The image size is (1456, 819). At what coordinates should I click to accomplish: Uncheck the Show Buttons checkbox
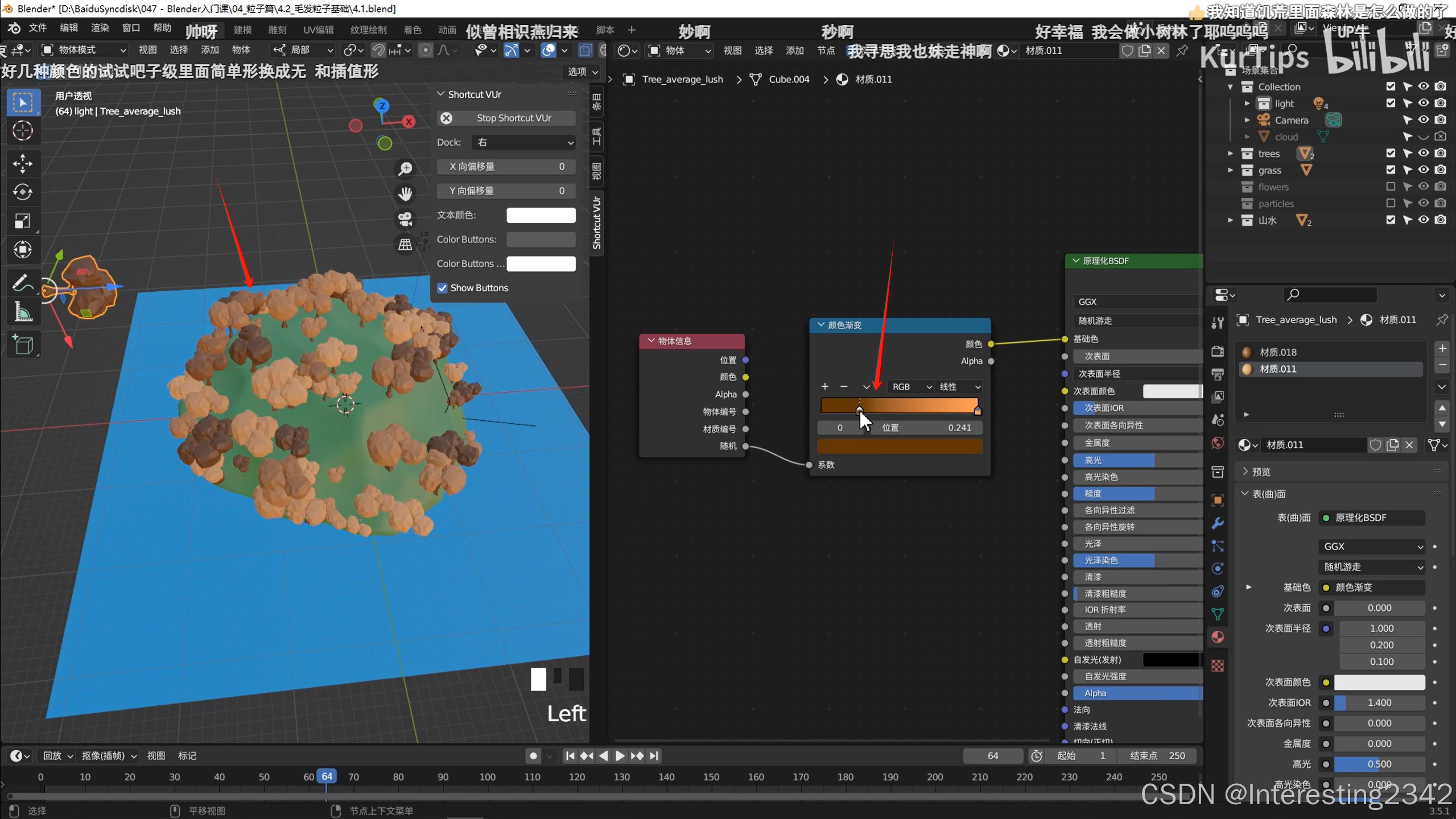[442, 288]
